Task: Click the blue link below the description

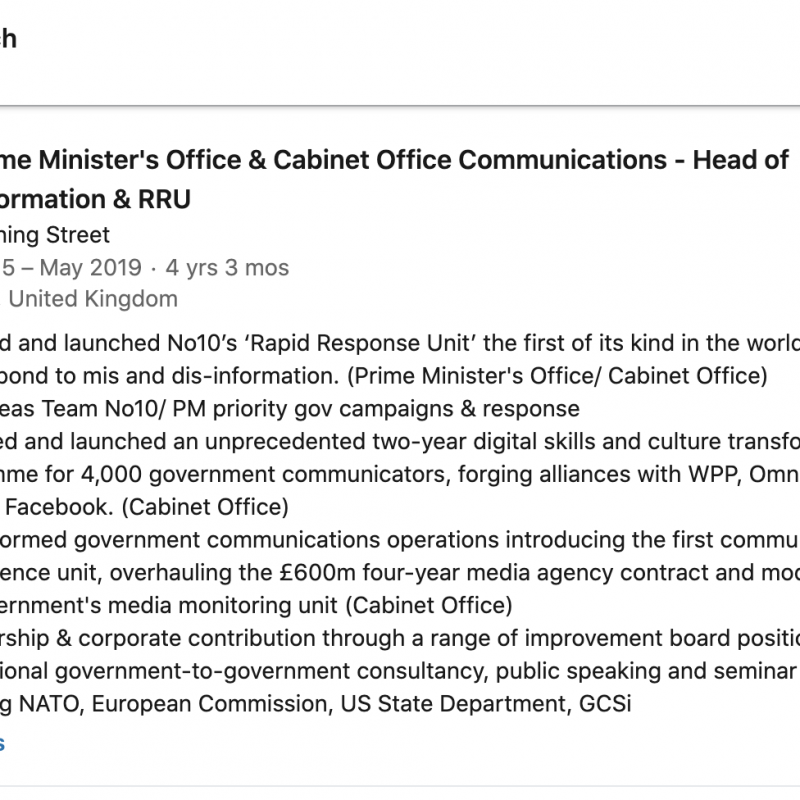Action: pos(3,743)
